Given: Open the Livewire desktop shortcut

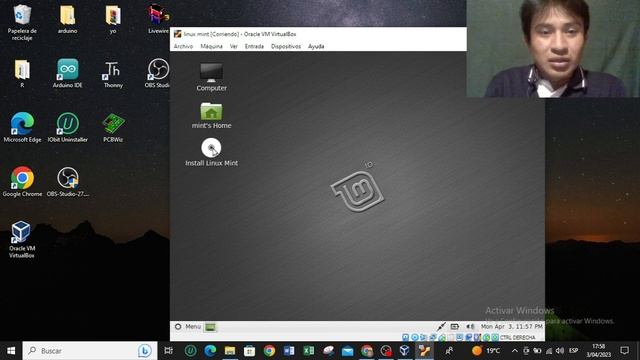Looking at the screenshot, I should tap(158, 19).
